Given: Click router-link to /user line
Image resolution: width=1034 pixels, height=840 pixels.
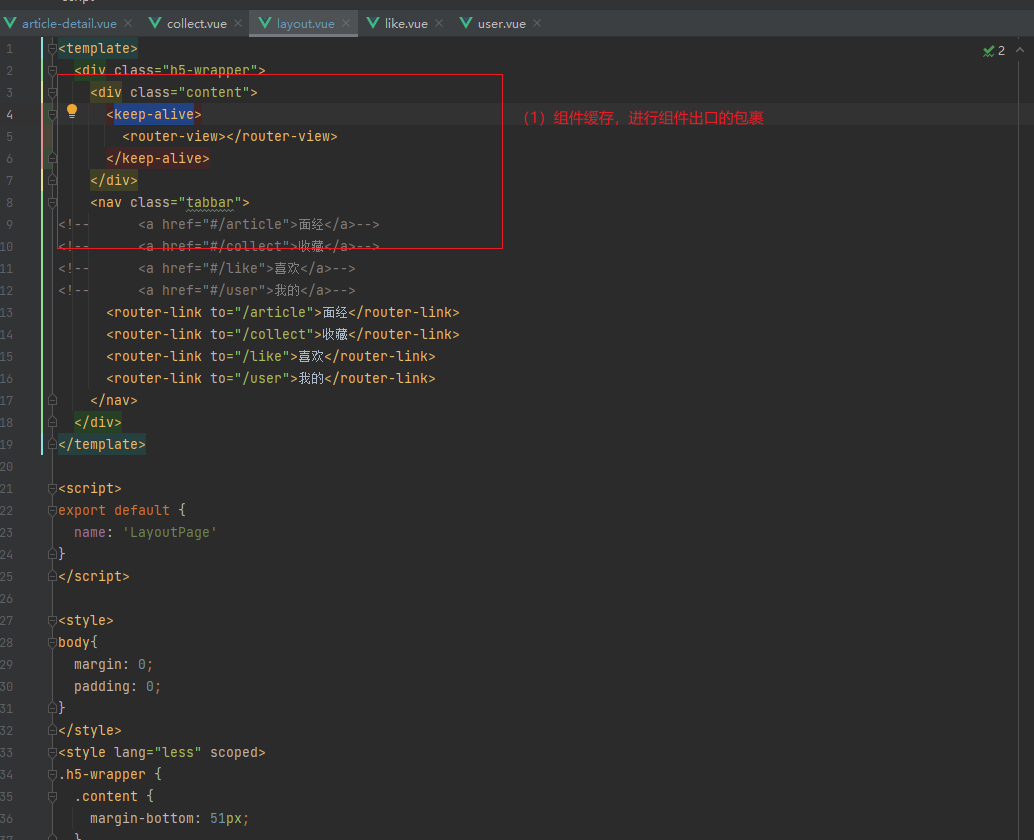Looking at the screenshot, I should coord(271,378).
